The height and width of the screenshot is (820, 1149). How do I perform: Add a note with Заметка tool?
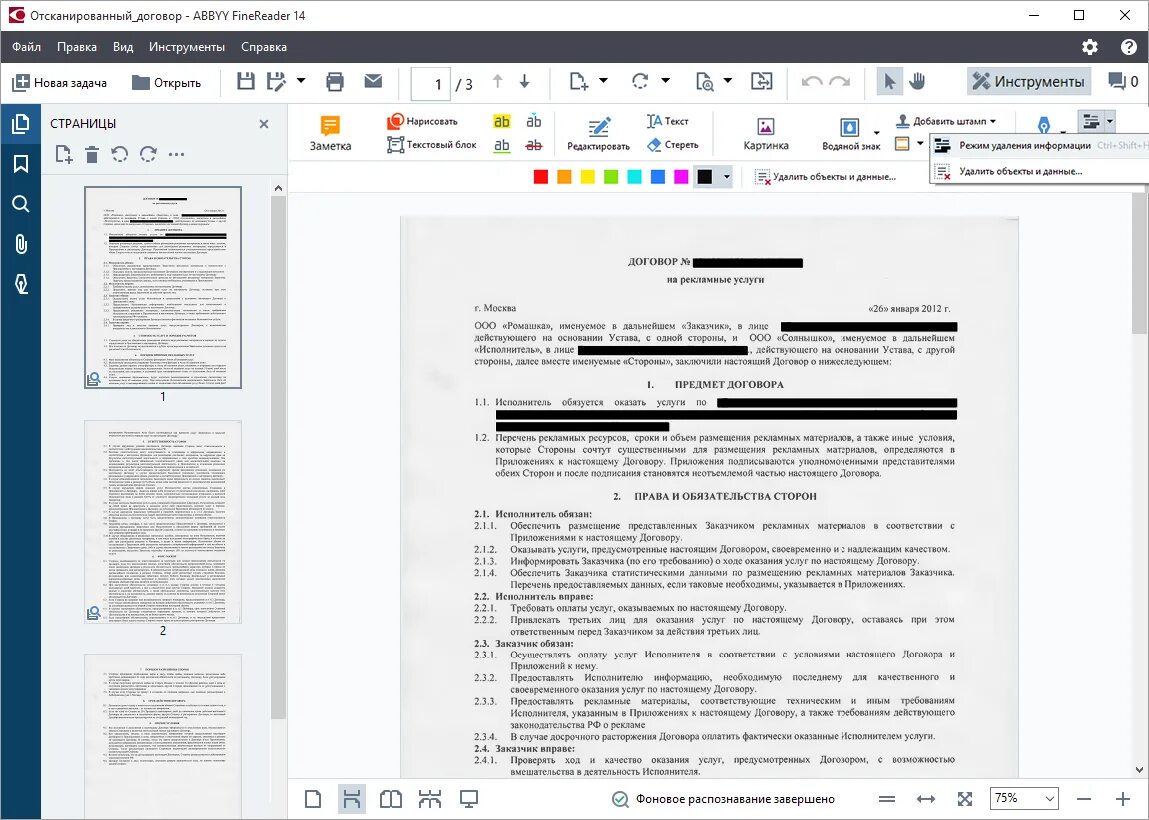pyautogui.click(x=330, y=134)
